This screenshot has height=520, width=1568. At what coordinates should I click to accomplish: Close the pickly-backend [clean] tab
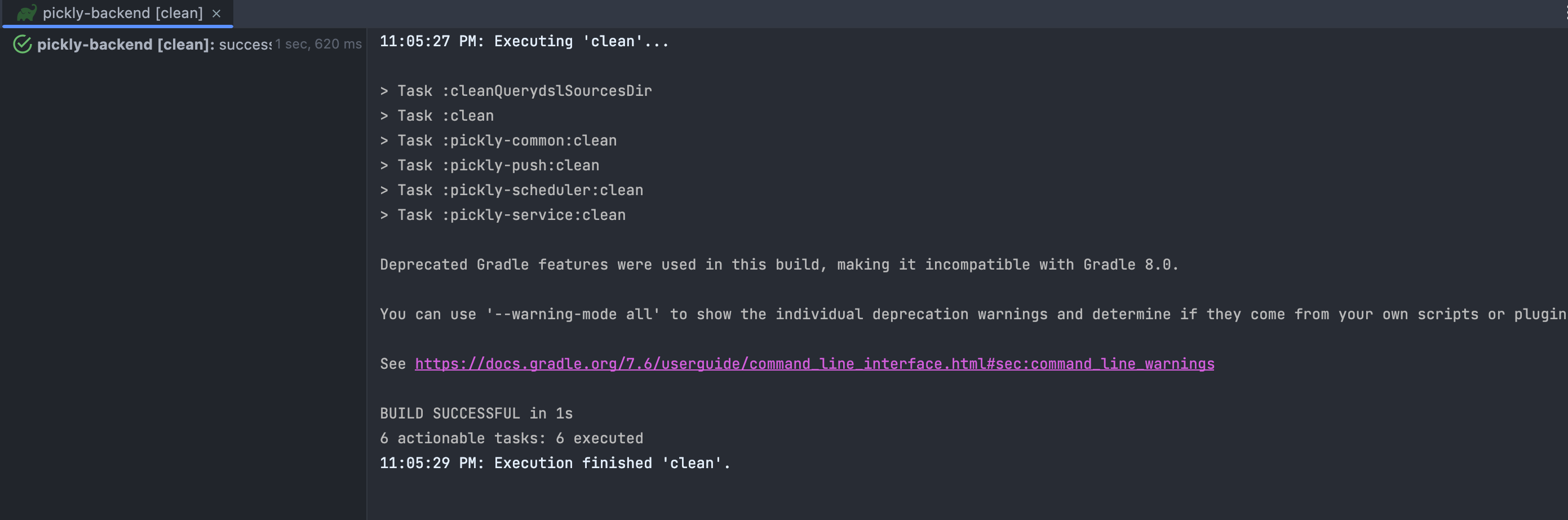(x=216, y=14)
